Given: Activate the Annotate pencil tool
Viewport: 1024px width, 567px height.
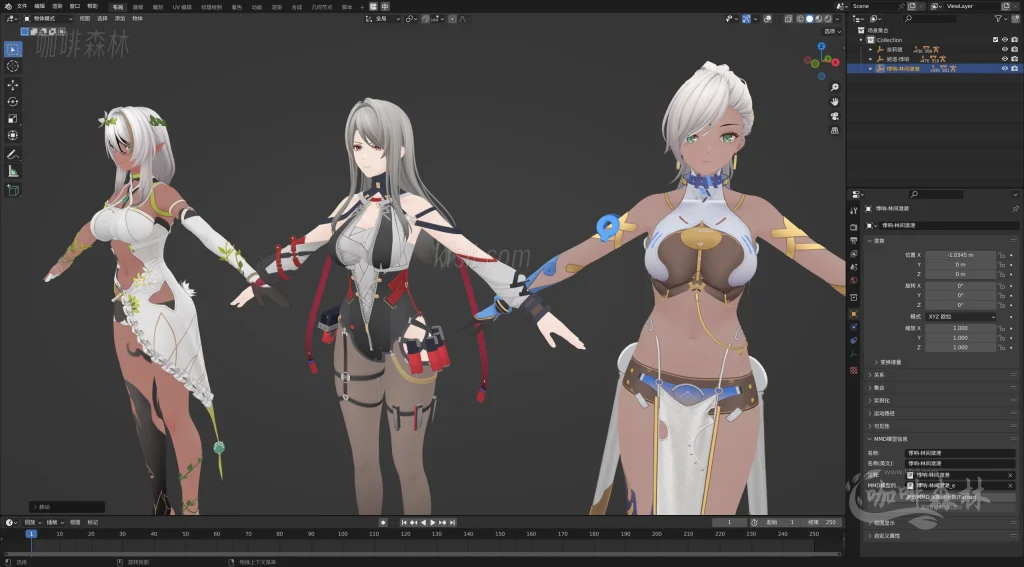Looking at the screenshot, I should pyautogui.click(x=12, y=155).
